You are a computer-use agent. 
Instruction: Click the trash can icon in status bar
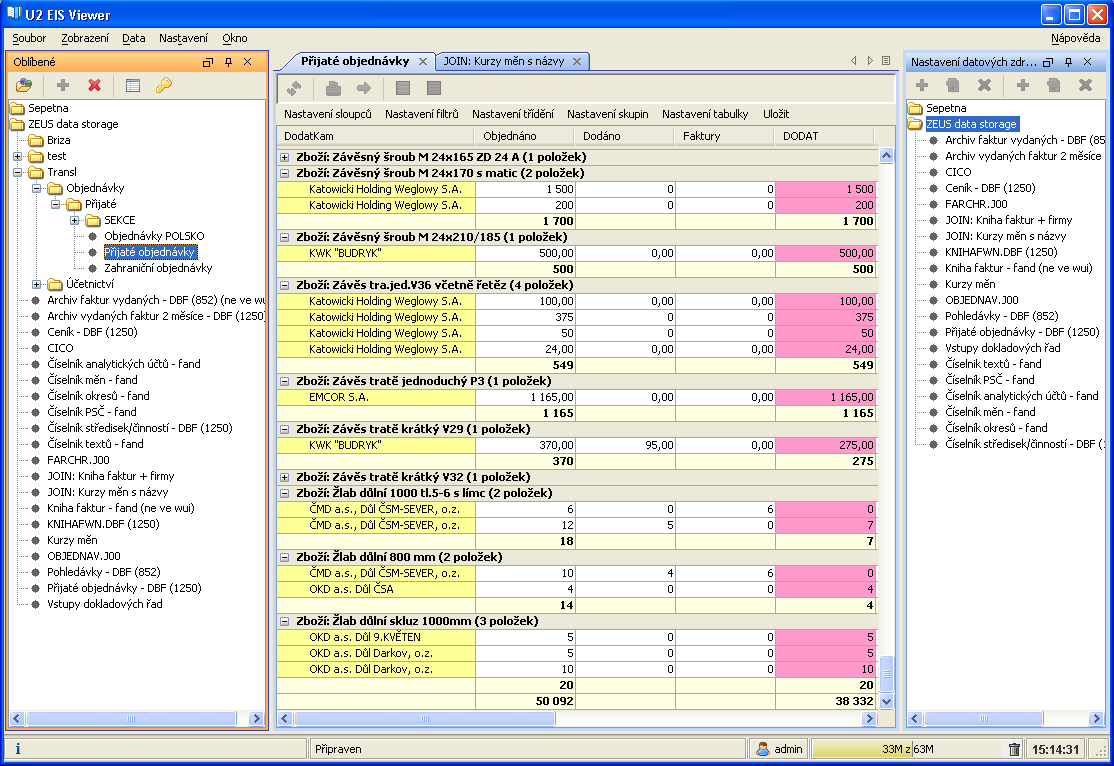(x=1014, y=749)
